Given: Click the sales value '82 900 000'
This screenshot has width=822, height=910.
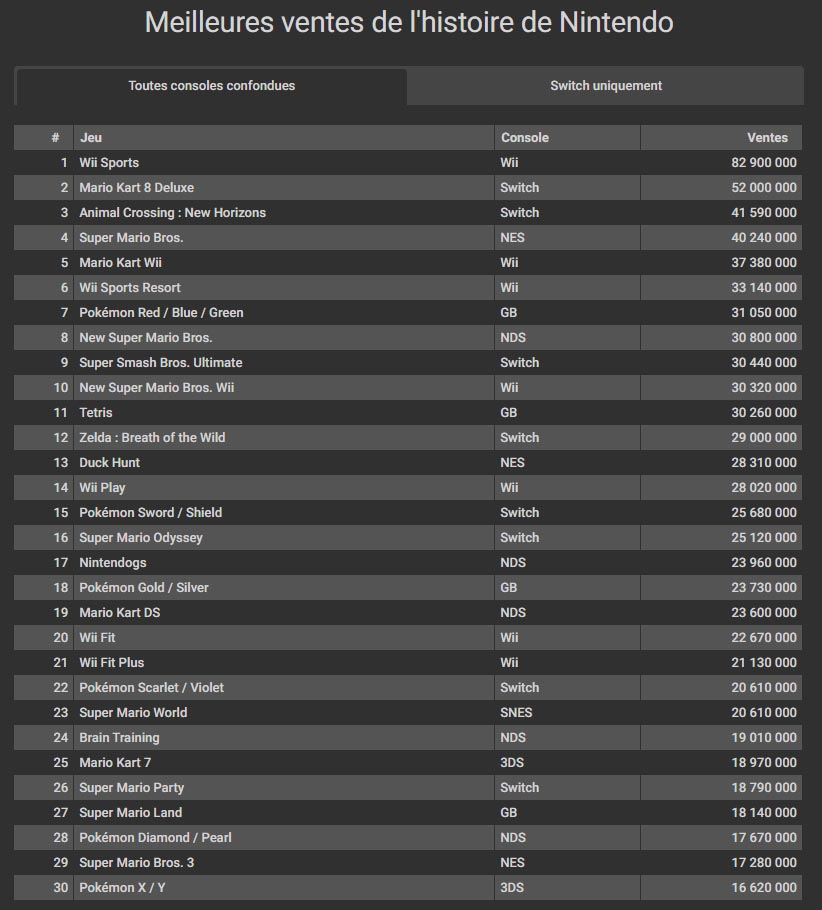Looking at the screenshot, I should [x=763, y=162].
